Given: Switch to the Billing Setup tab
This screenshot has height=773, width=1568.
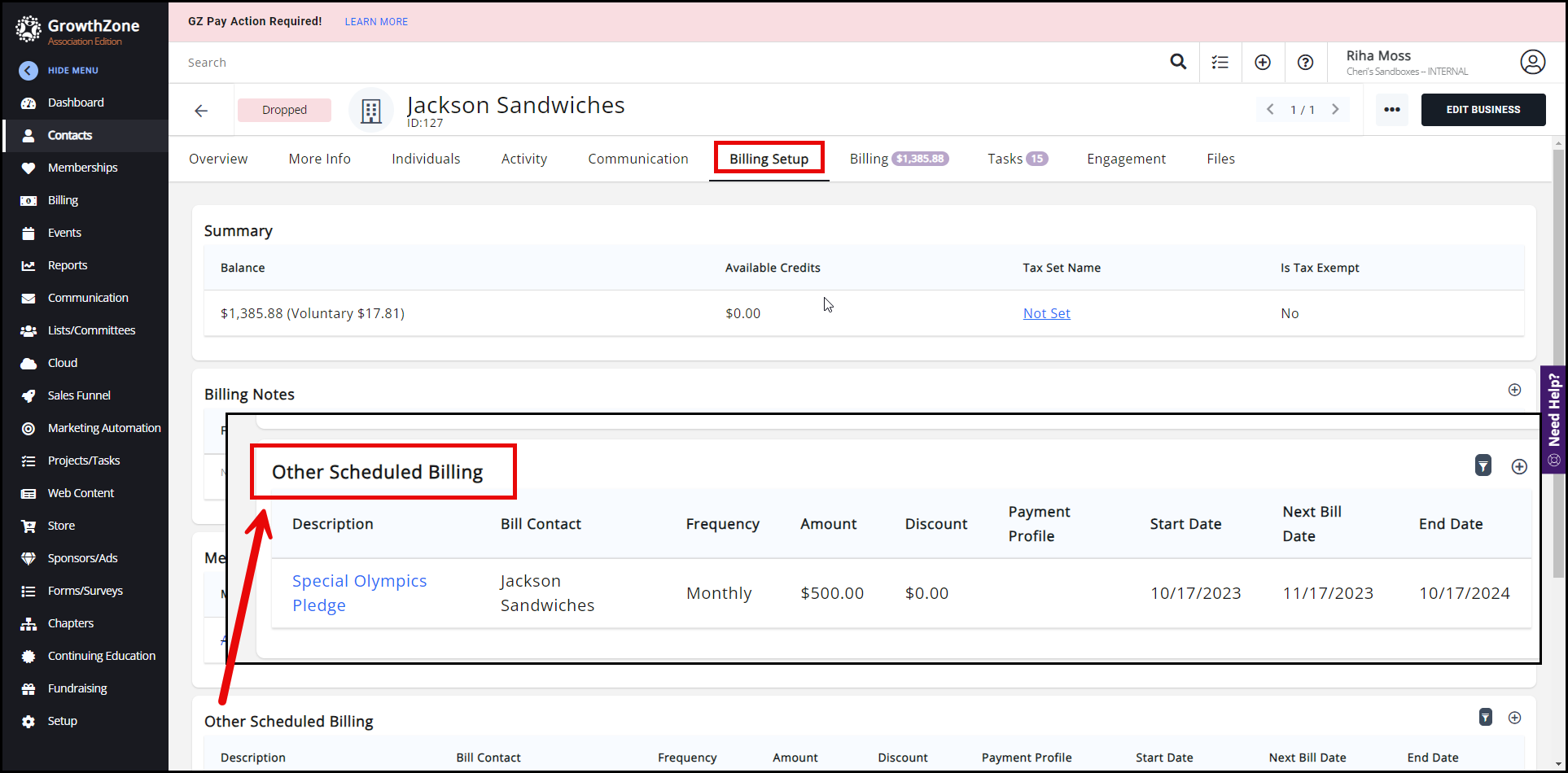Looking at the screenshot, I should 769,159.
